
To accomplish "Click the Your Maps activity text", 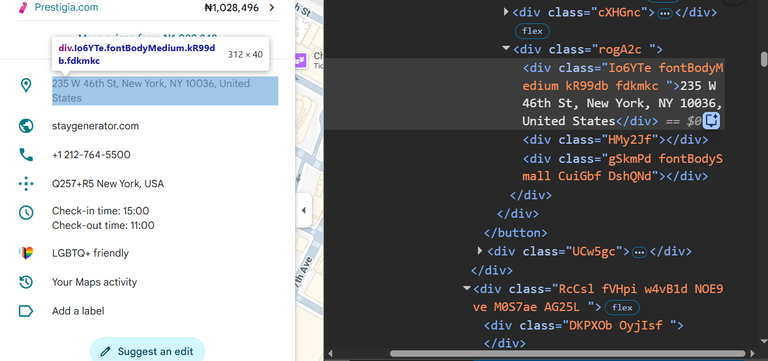I will [x=95, y=282].
